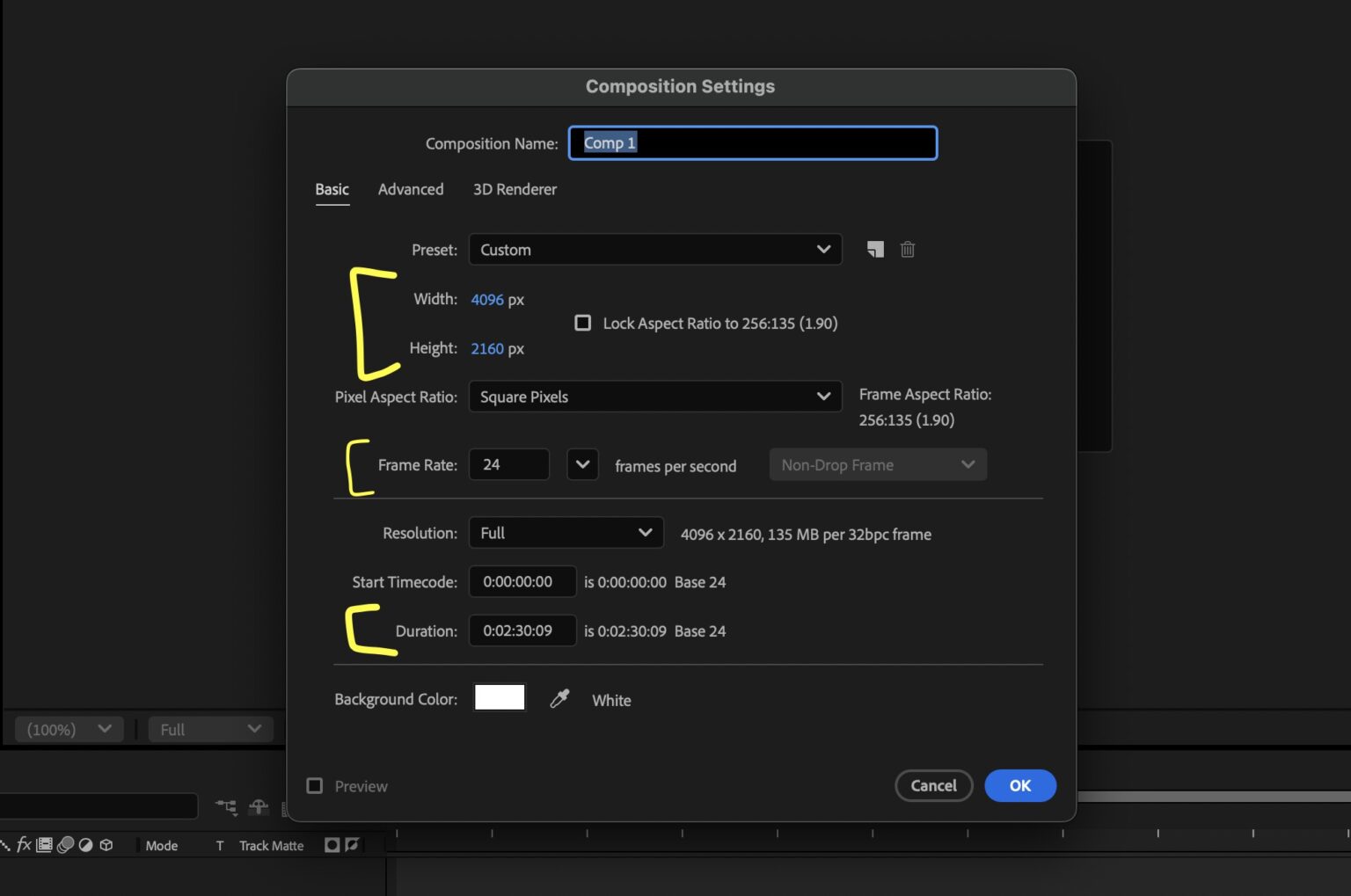Switch to the Advanced tab

pyautogui.click(x=411, y=189)
